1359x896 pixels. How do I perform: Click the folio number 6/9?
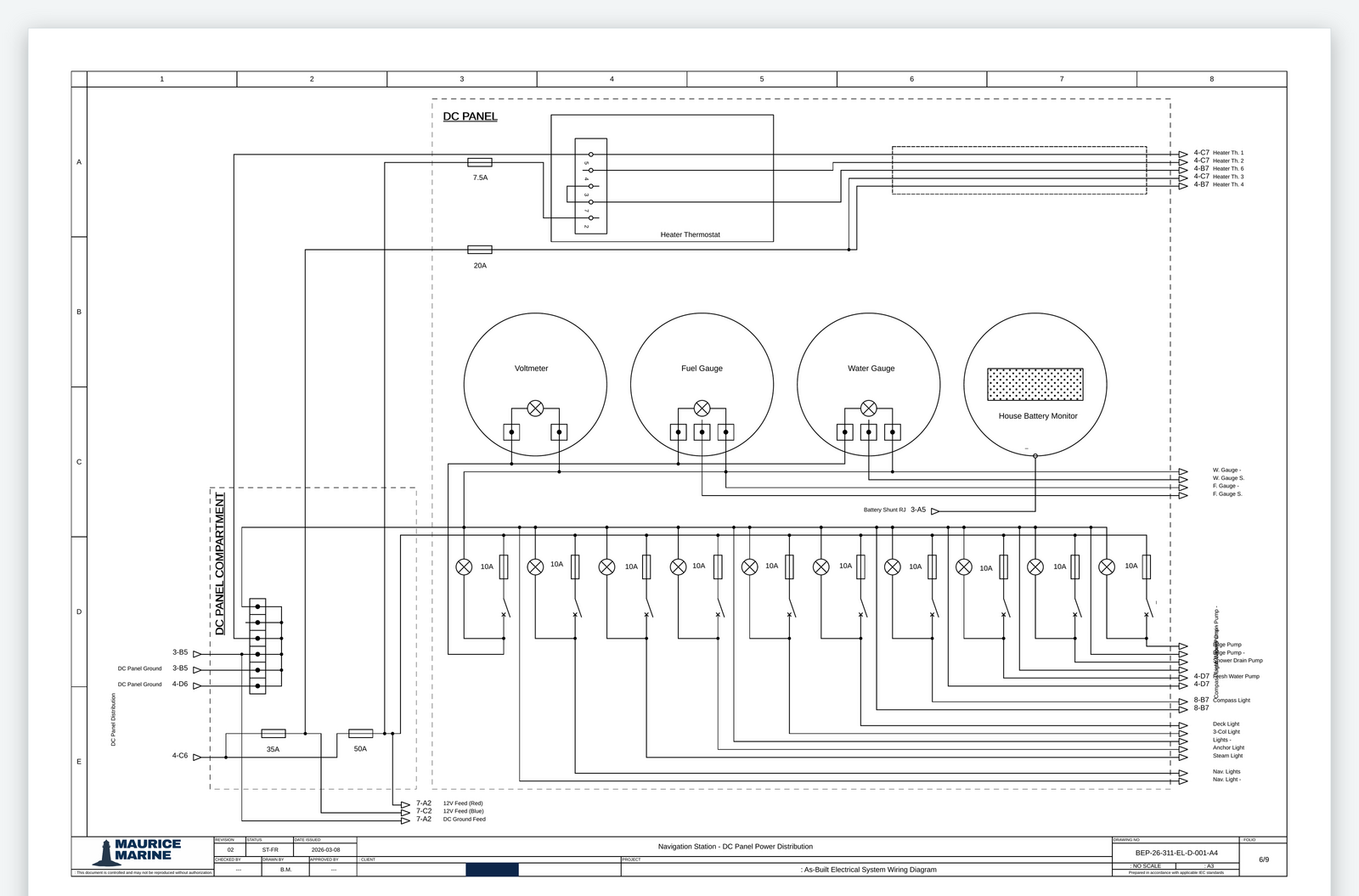pos(1264,859)
